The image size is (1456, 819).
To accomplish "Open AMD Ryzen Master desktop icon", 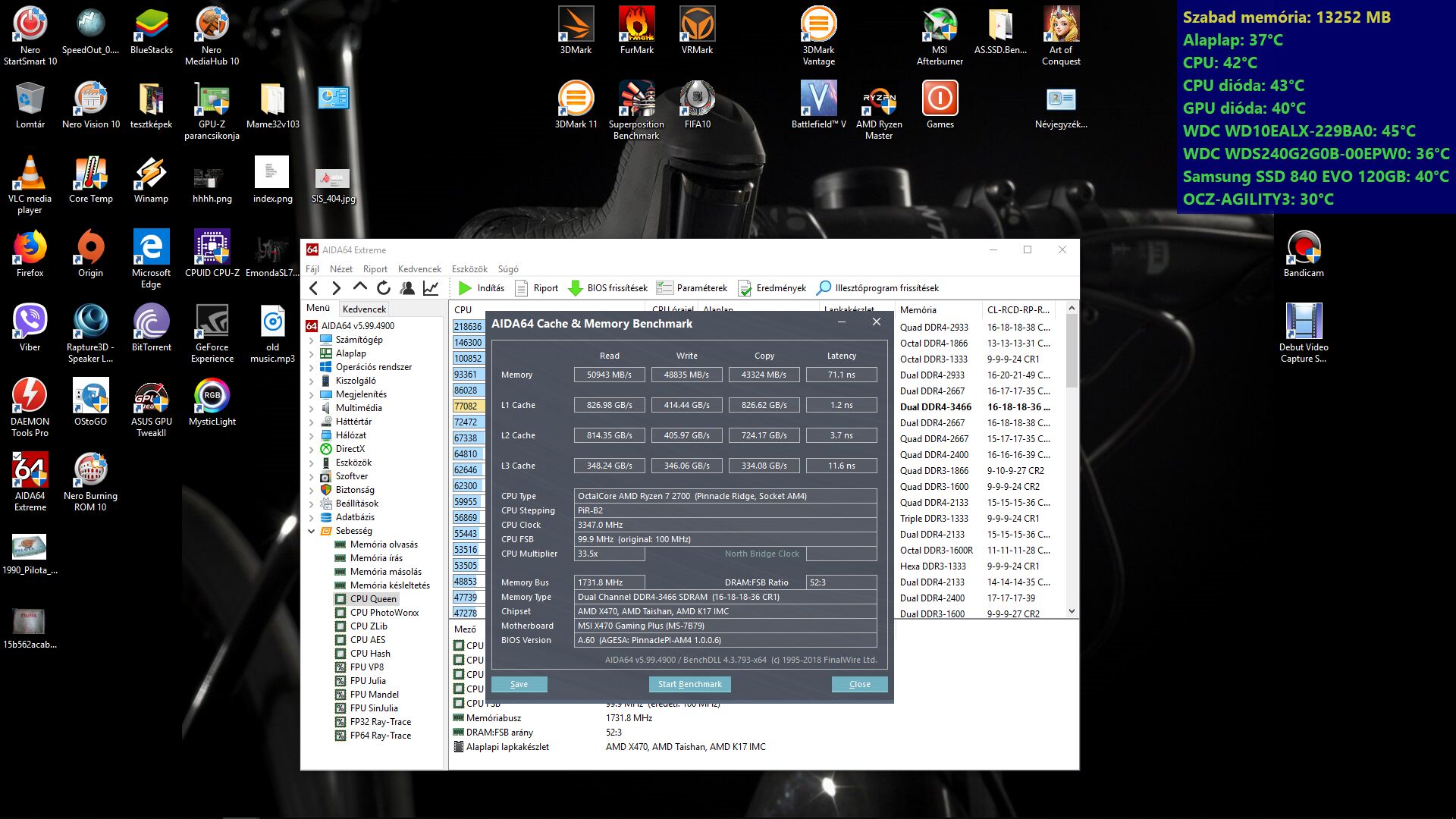I will coord(879,111).
